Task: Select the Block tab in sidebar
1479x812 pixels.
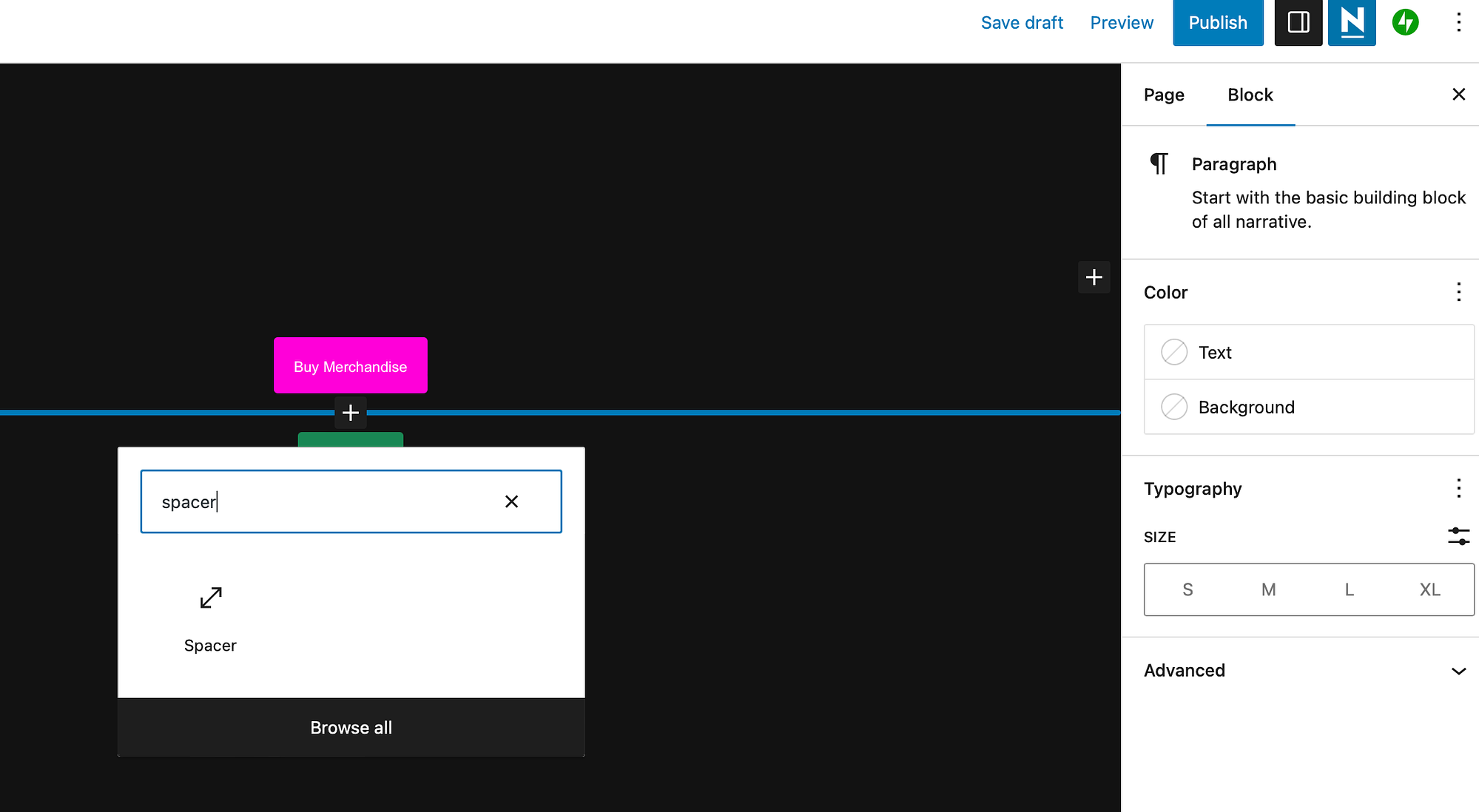Action: click(1250, 95)
